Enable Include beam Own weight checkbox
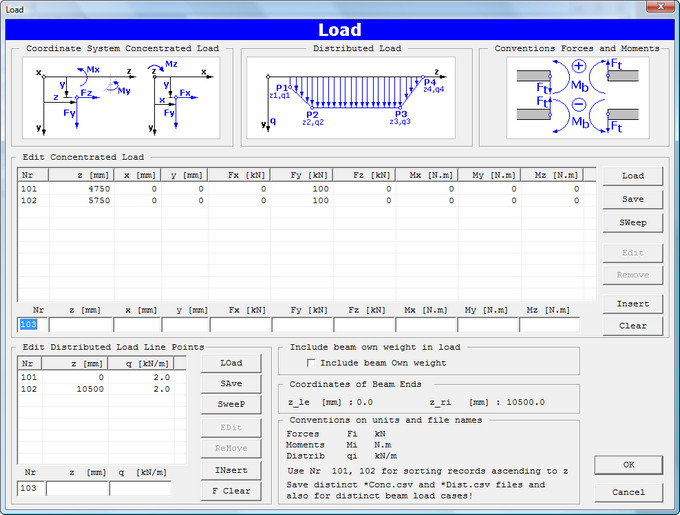This screenshot has width=680, height=515. pos(312,363)
